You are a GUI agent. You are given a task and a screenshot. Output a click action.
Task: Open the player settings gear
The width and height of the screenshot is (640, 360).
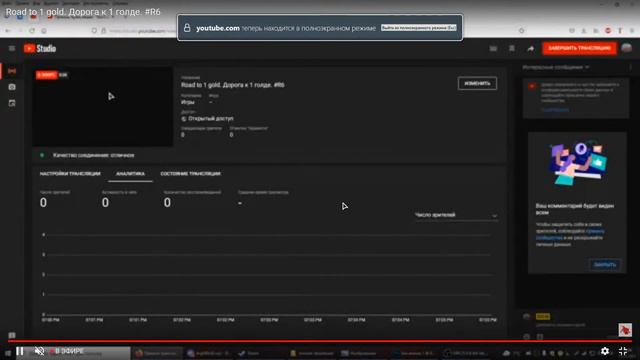pyautogui.click(x=605, y=351)
